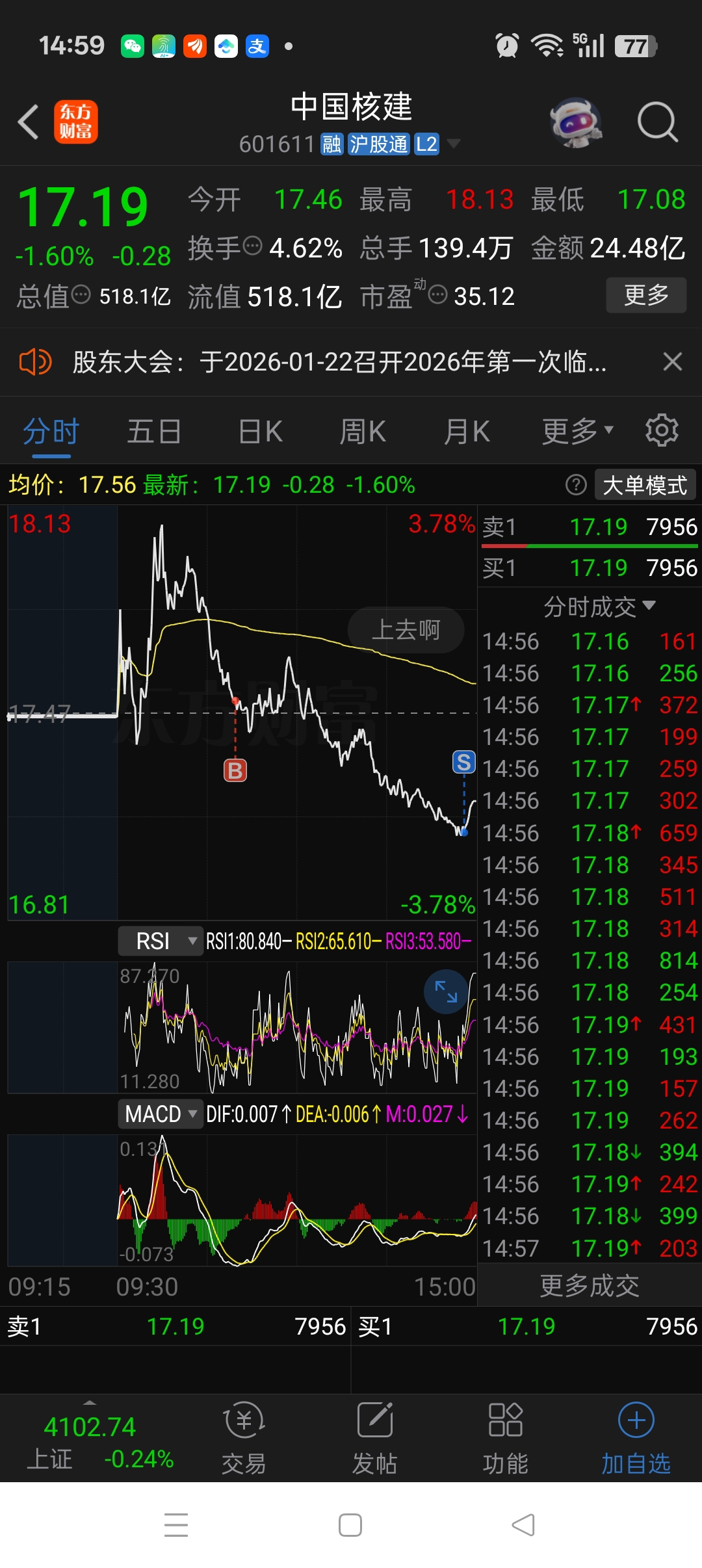Tap the stock name 中国核建
The height and width of the screenshot is (1568, 702).
pyautogui.click(x=351, y=107)
